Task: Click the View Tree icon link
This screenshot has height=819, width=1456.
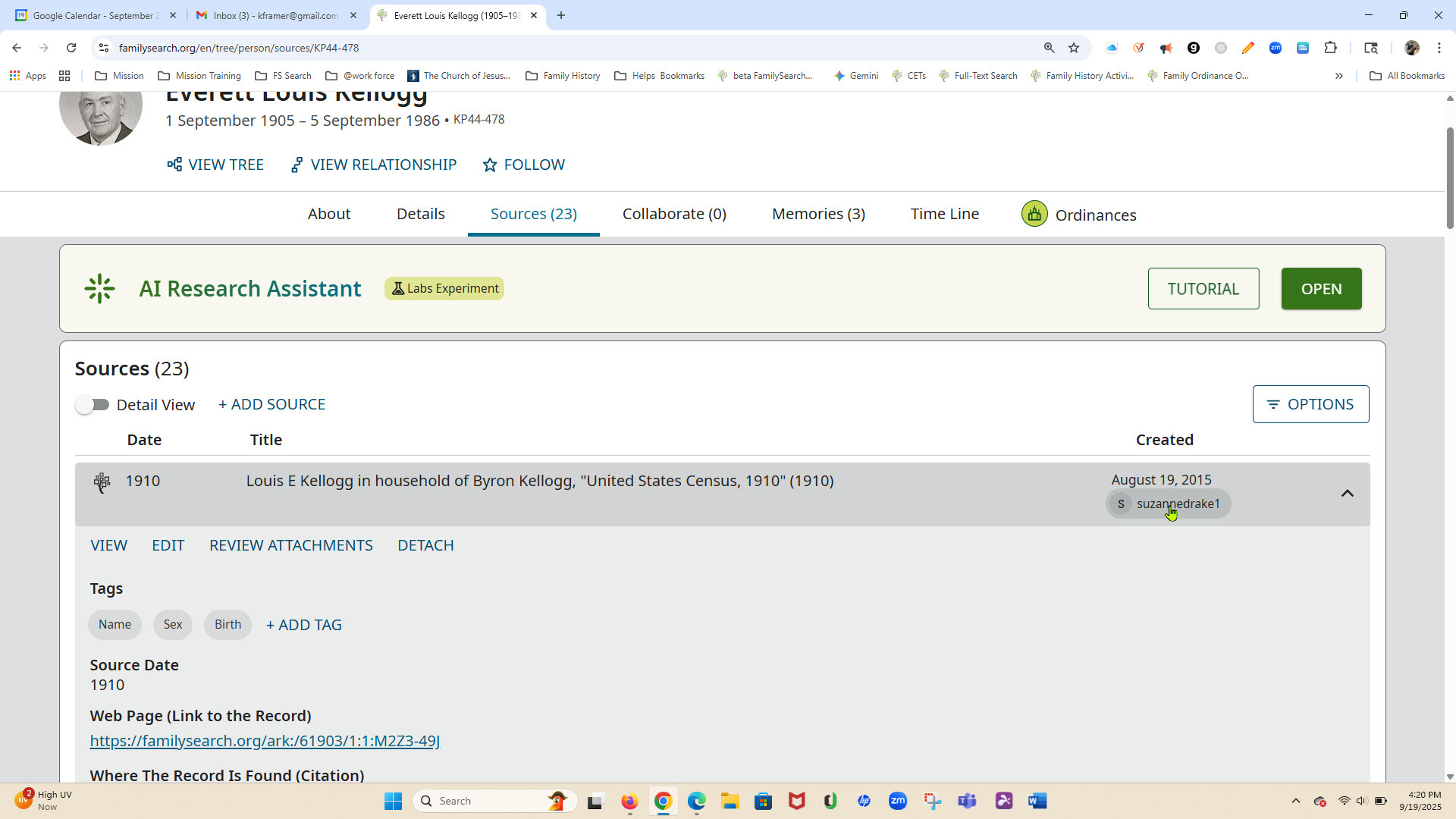Action: [174, 165]
